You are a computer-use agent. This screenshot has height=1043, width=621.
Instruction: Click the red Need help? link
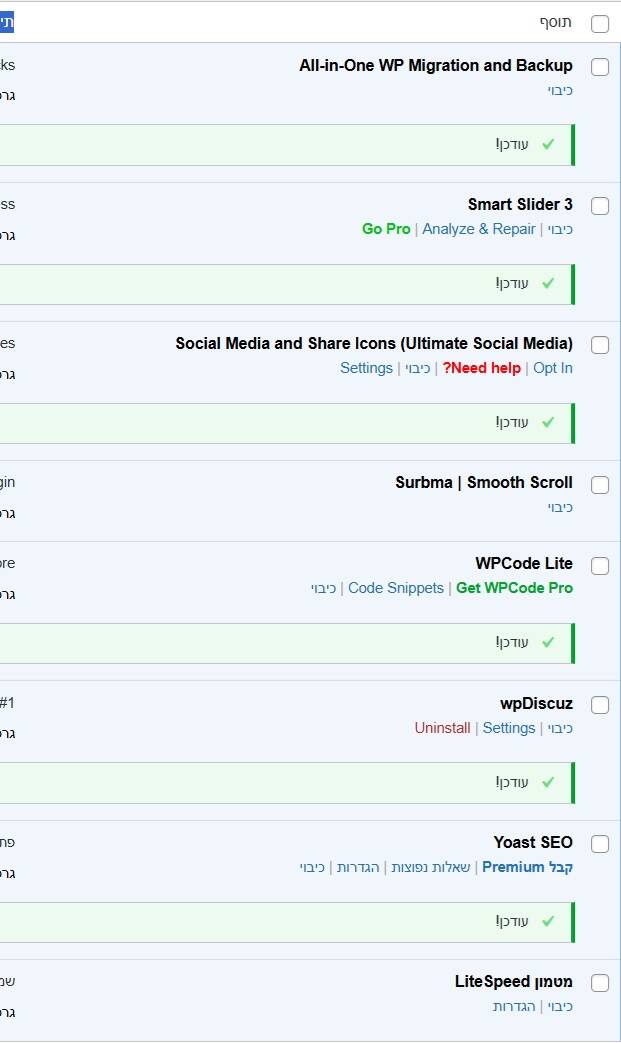pyautogui.click(x=482, y=368)
